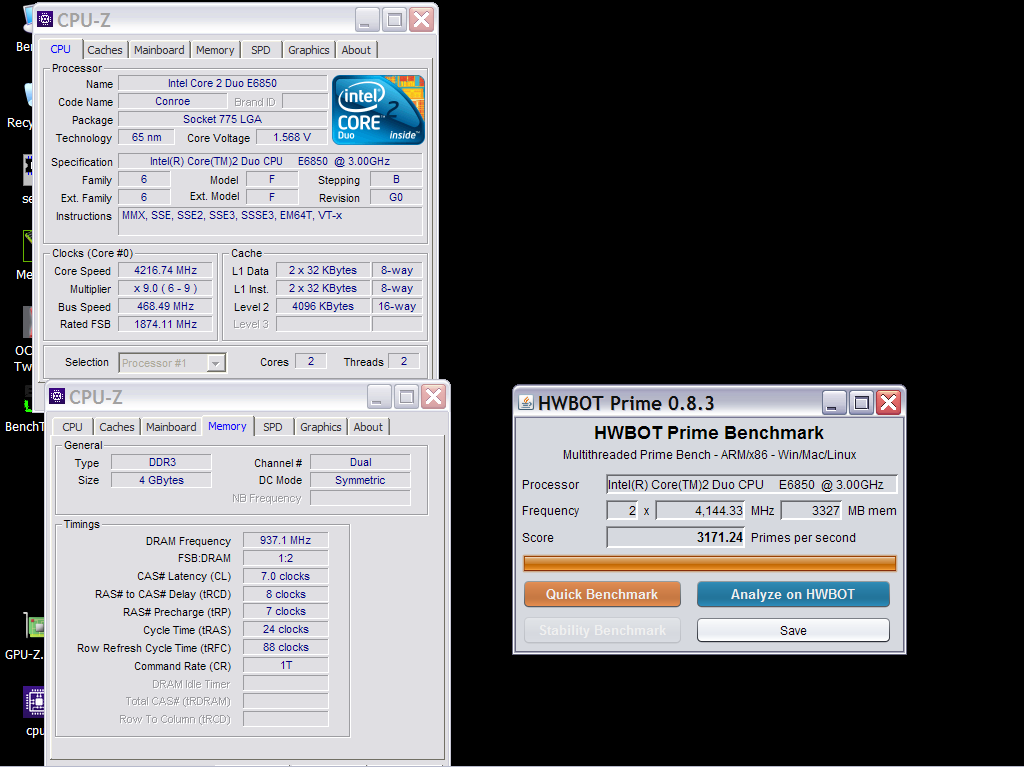Click the Level 2 cache value 4096 KBytes
Image resolution: width=1024 pixels, height=768 pixels.
point(323,306)
